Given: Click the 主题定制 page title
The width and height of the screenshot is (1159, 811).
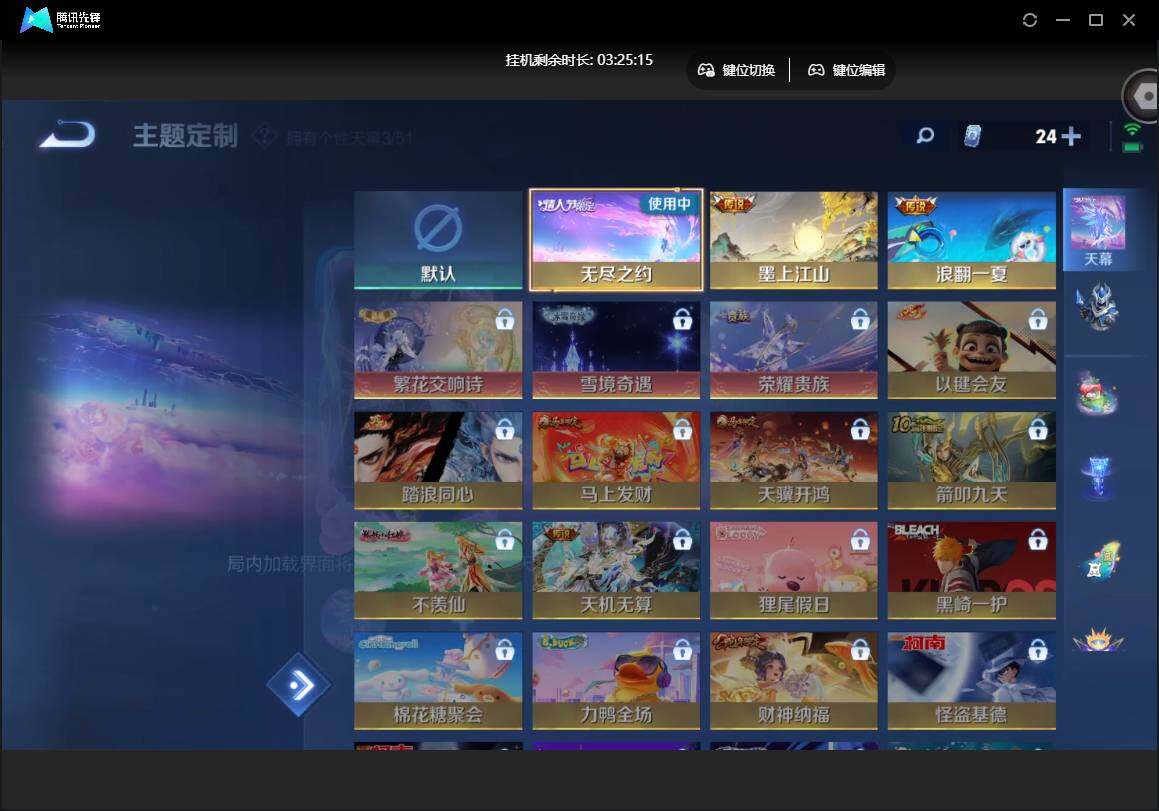Looking at the screenshot, I should [186, 136].
